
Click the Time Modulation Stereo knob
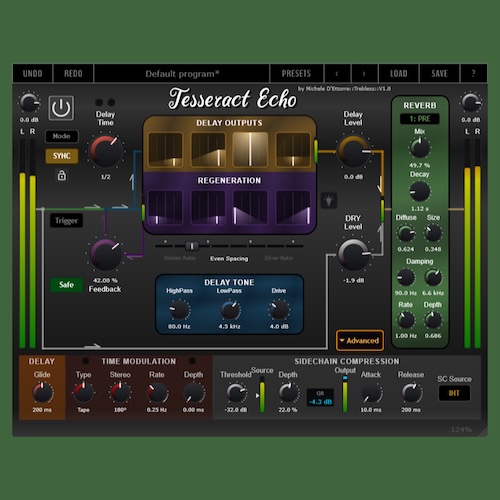(120, 393)
